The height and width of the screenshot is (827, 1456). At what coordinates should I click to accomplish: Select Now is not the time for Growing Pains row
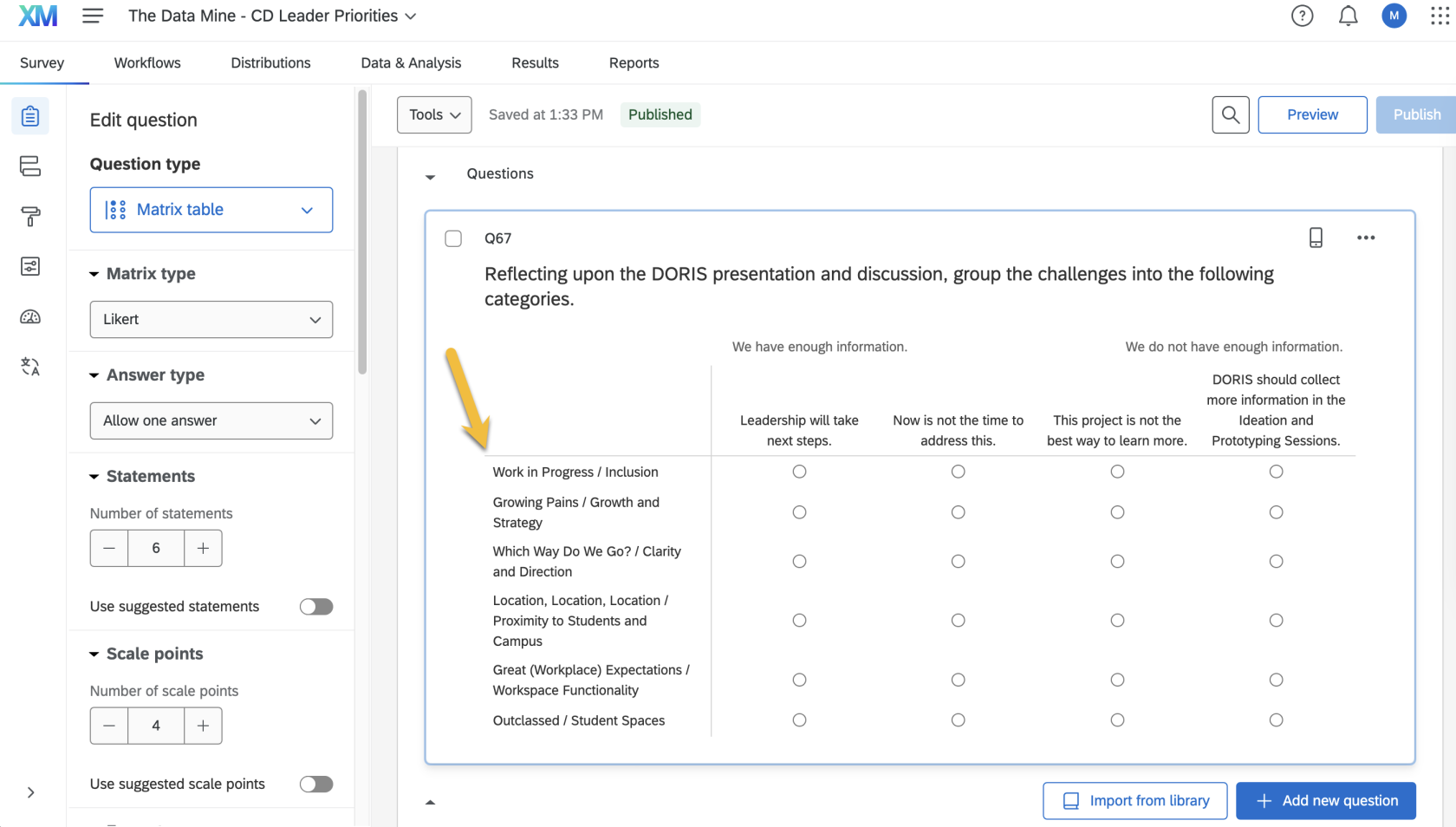[x=958, y=512]
